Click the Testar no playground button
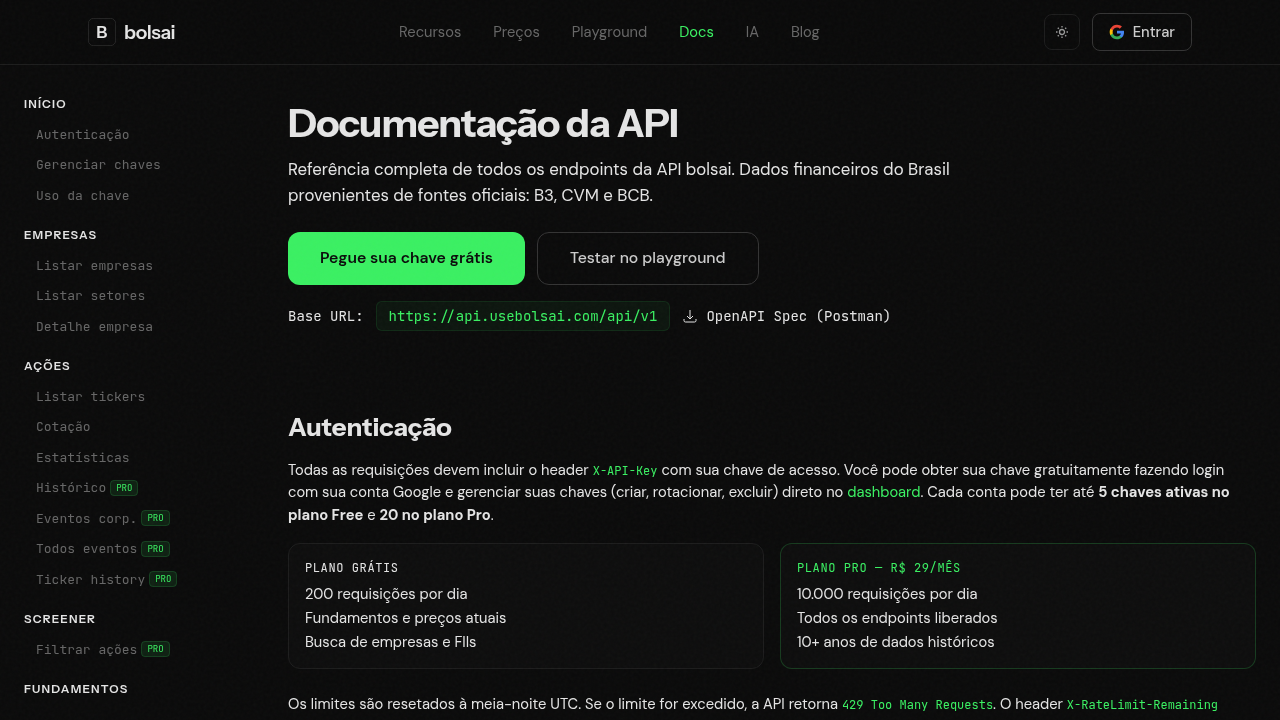Viewport: 1280px width, 720px height. coord(648,258)
